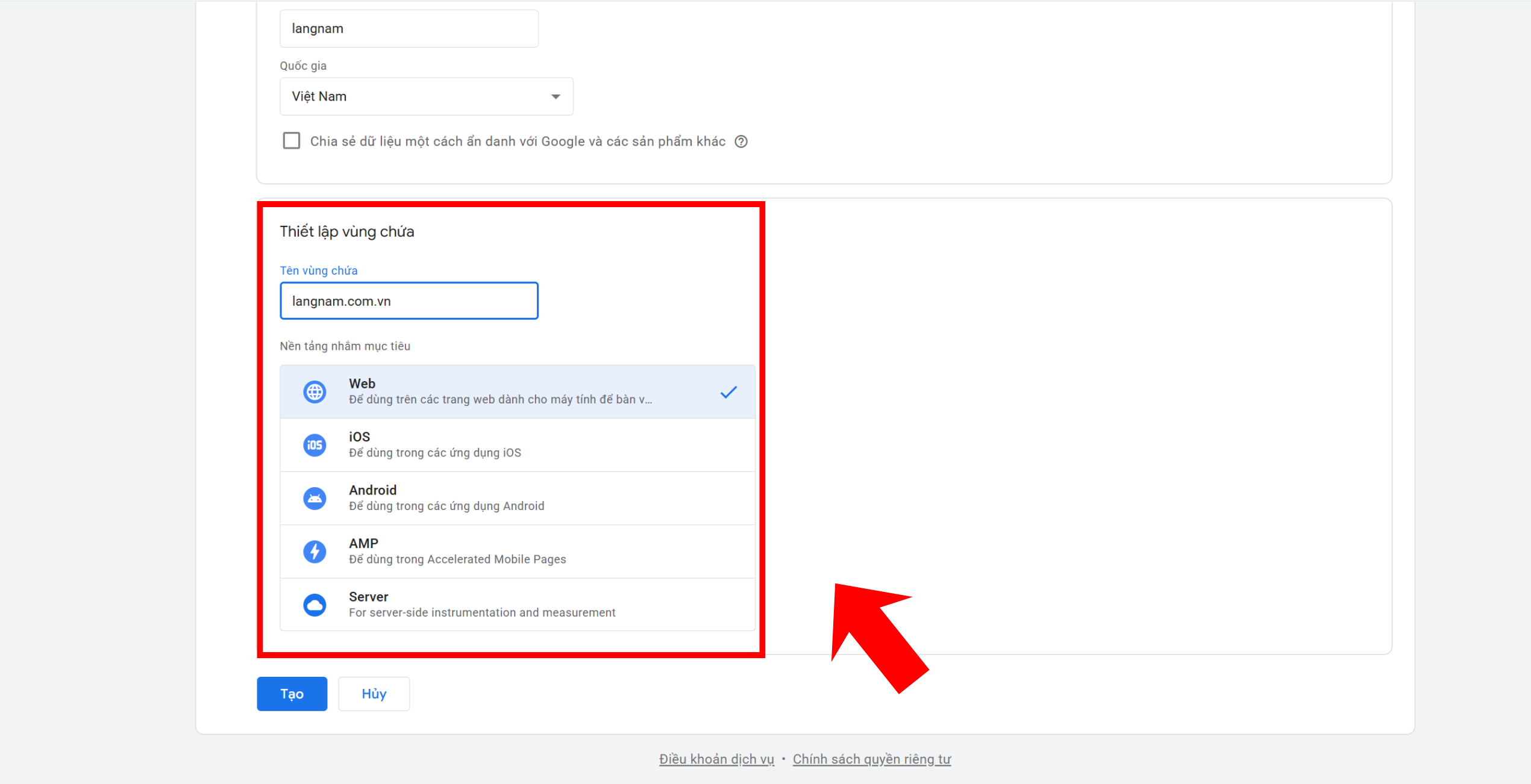This screenshot has width=1531, height=784.
Task: Open help icon next to data sharing text
Action: tap(741, 142)
